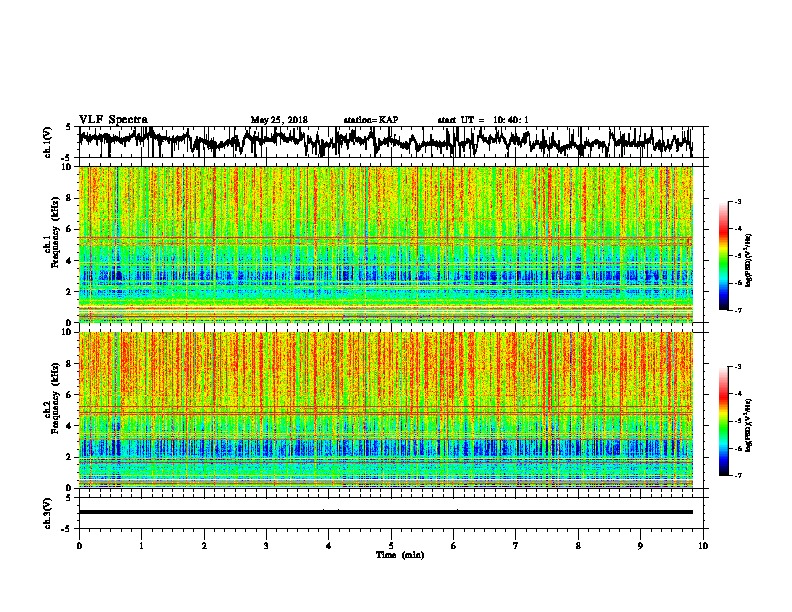This screenshot has height=612, width=792.
Task: Click the "station=KAP" header label
Action: click(x=371, y=120)
